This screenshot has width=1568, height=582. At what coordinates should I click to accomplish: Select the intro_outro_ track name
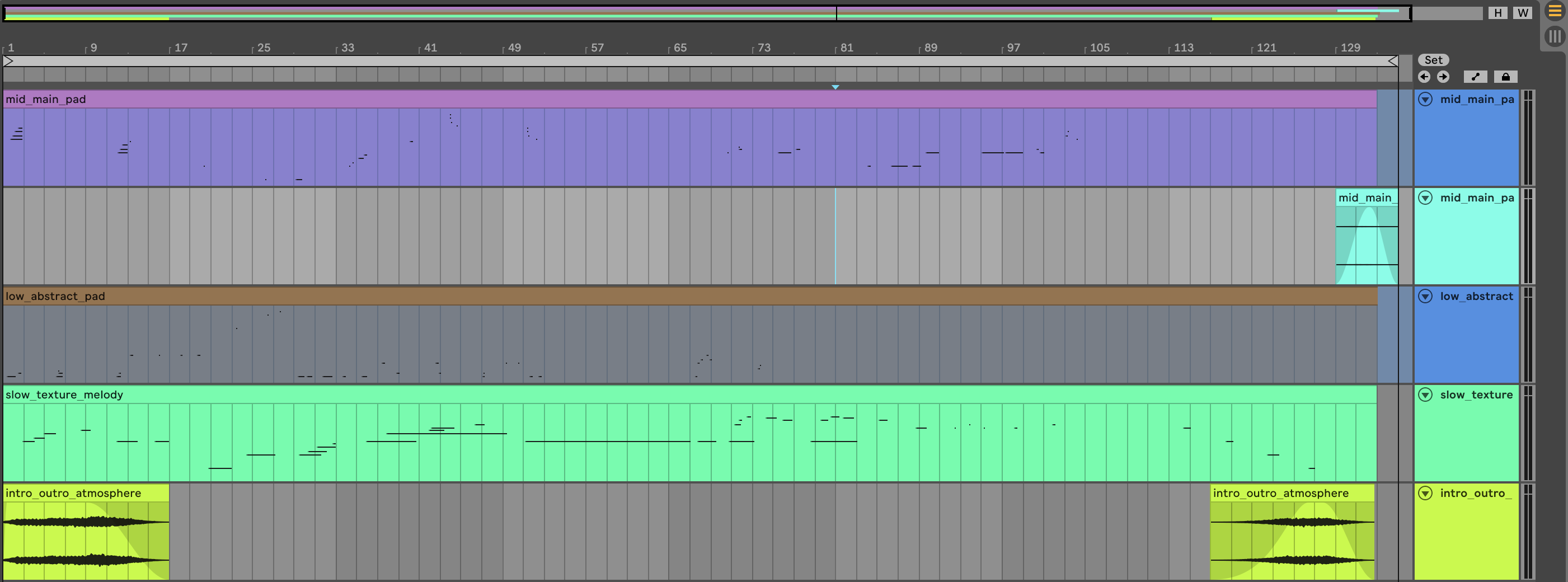[1476, 493]
